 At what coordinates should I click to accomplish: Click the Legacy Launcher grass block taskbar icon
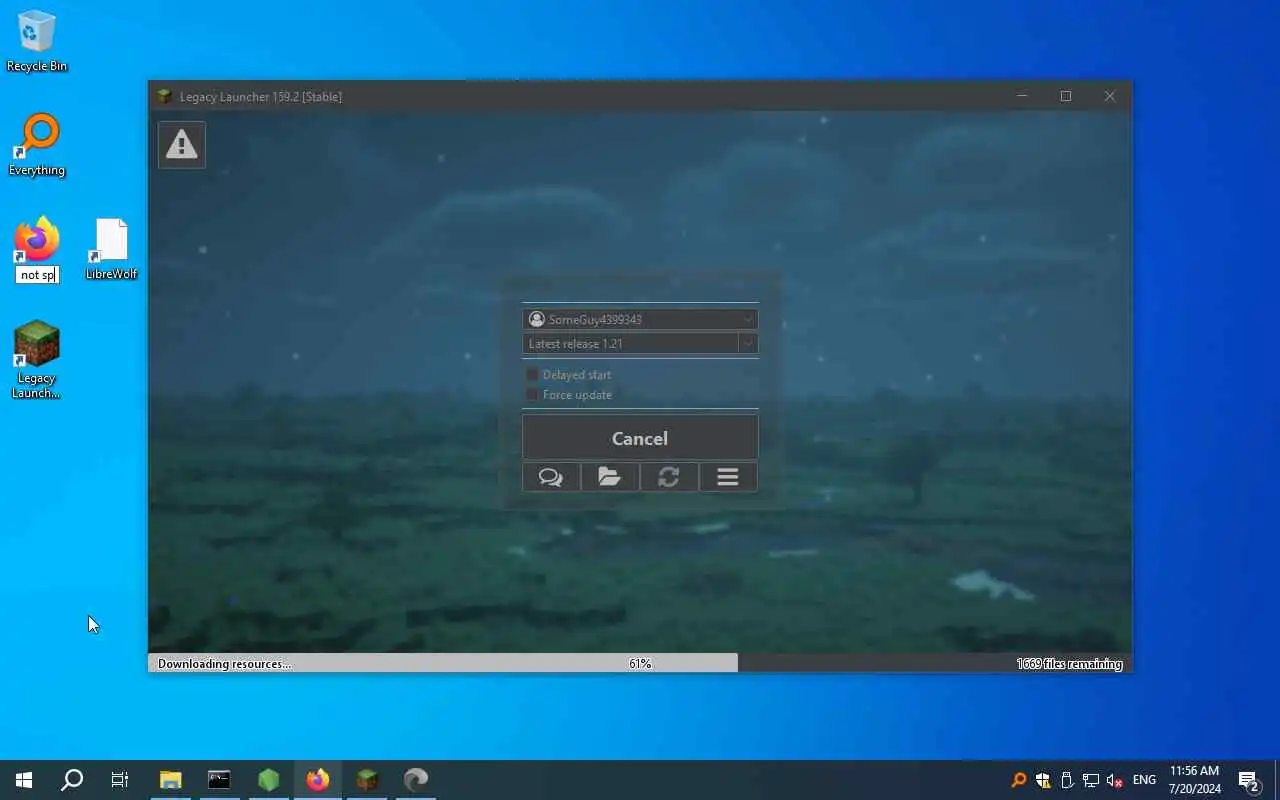[367, 780]
